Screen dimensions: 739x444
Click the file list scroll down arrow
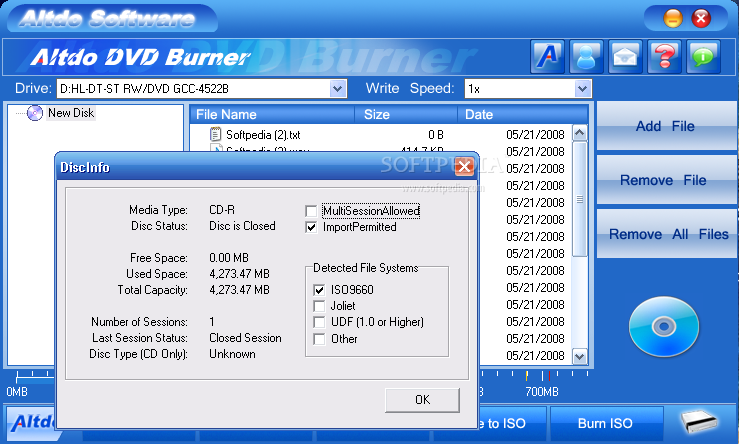[x=580, y=357]
